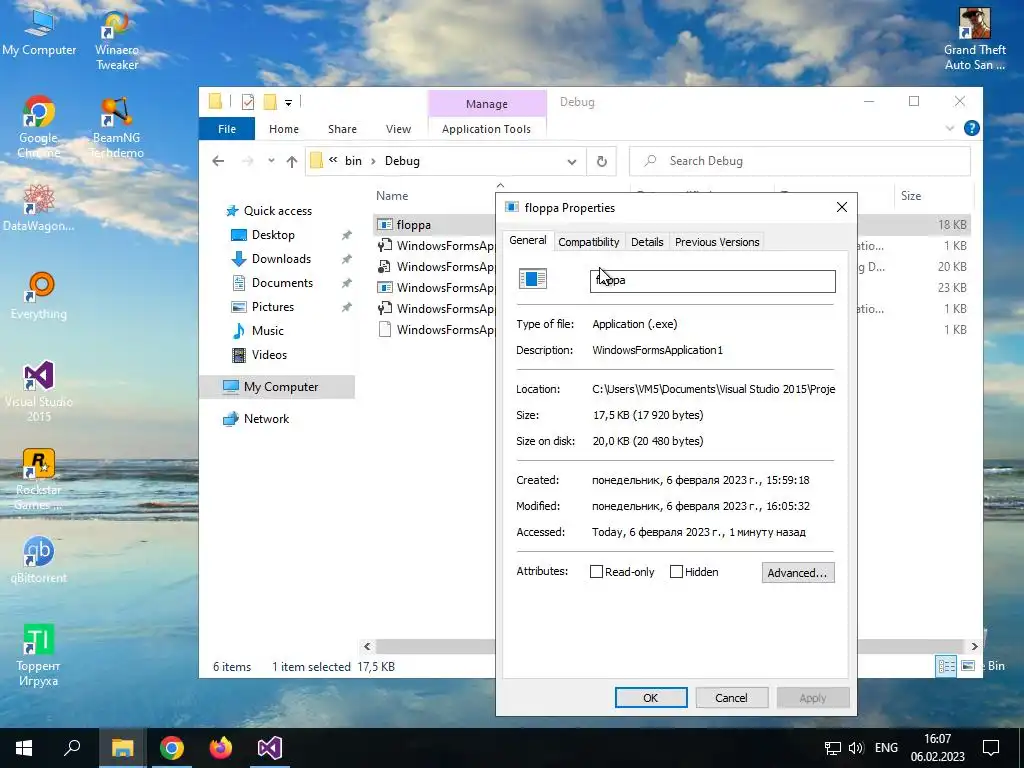The height and width of the screenshot is (768, 1024).
Task: Open Firefox from the taskbar
Action: (221, 748)
